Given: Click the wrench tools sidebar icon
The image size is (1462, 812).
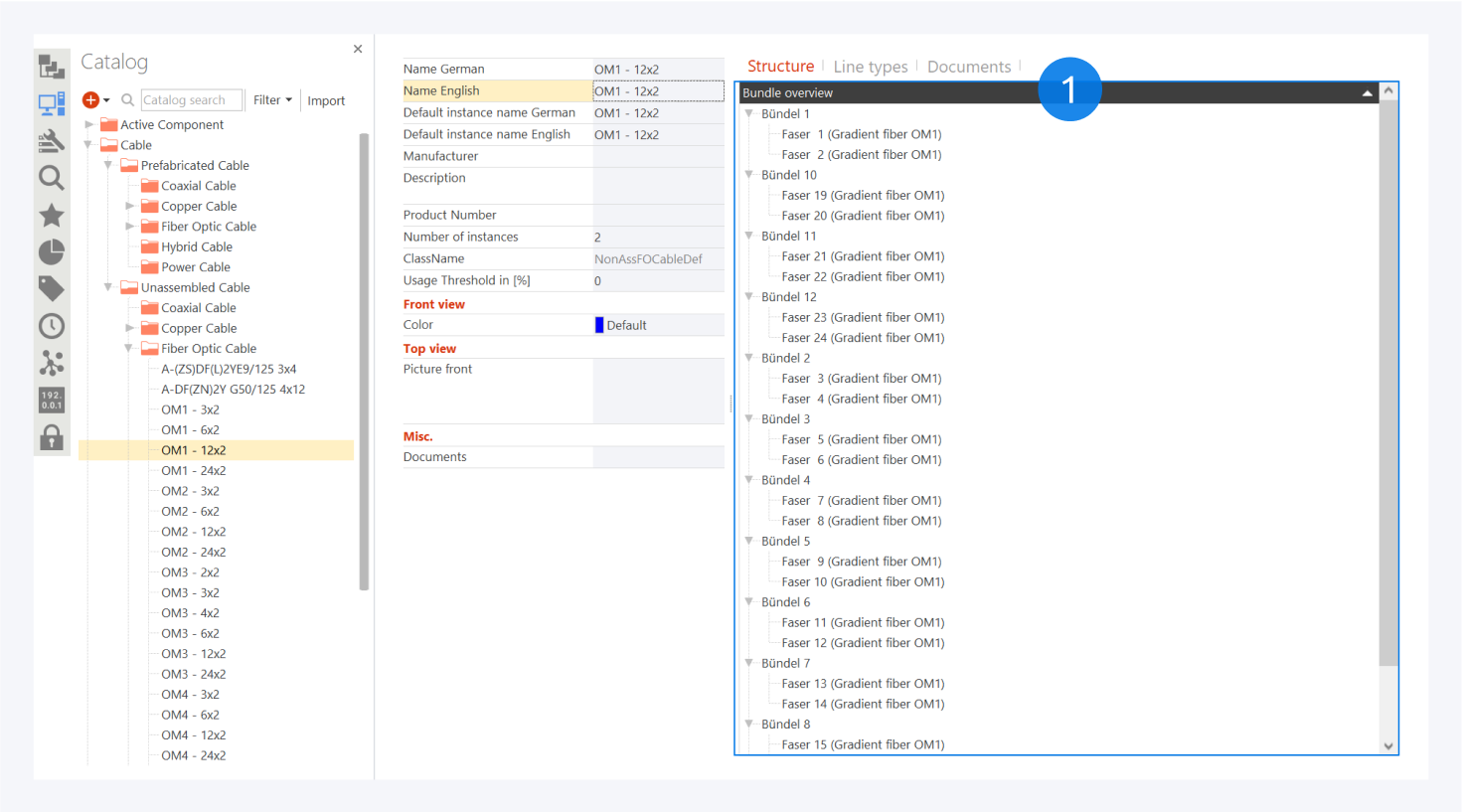Looking at the screenshot, I should tap(52, 141).
